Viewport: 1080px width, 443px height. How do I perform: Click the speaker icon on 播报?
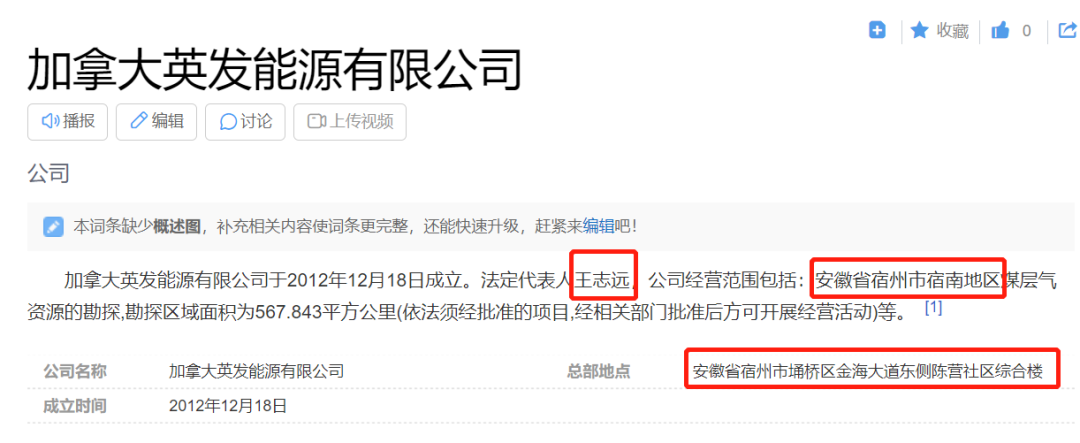click(x=50, y=122)
